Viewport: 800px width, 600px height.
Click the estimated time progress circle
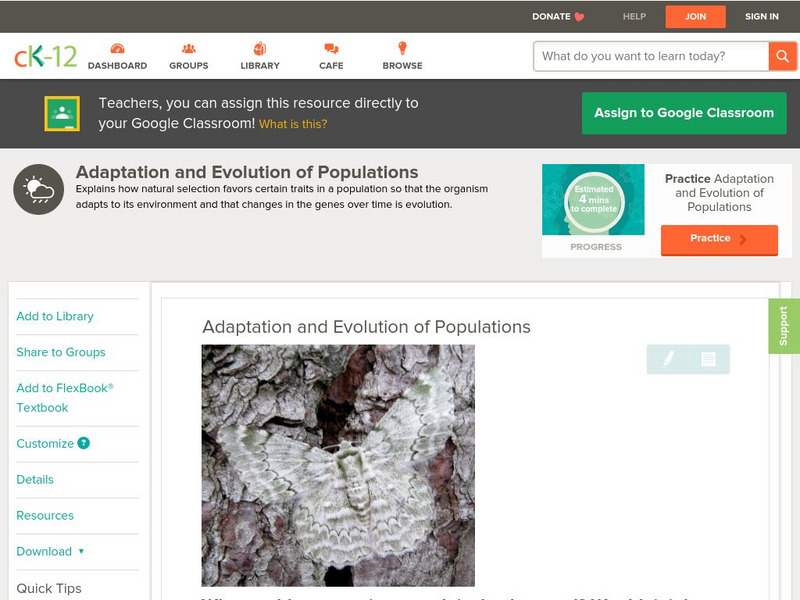pos(594,200)
